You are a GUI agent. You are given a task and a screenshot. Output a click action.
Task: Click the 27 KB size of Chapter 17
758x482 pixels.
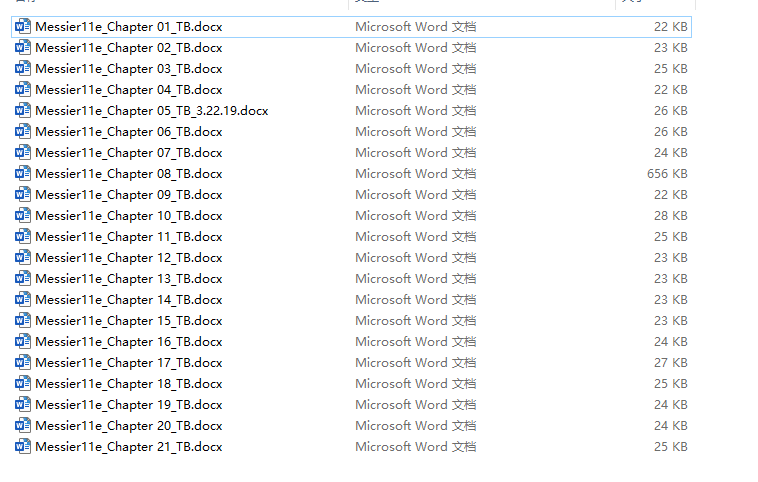click(x=671, y=363)
